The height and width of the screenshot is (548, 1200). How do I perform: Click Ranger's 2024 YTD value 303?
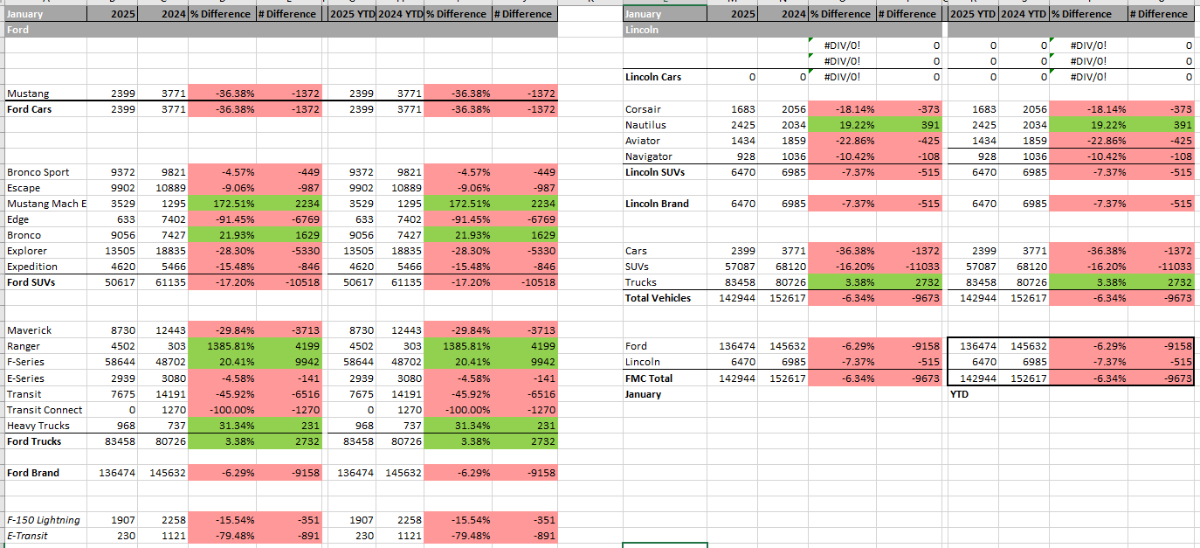point(410,346)
